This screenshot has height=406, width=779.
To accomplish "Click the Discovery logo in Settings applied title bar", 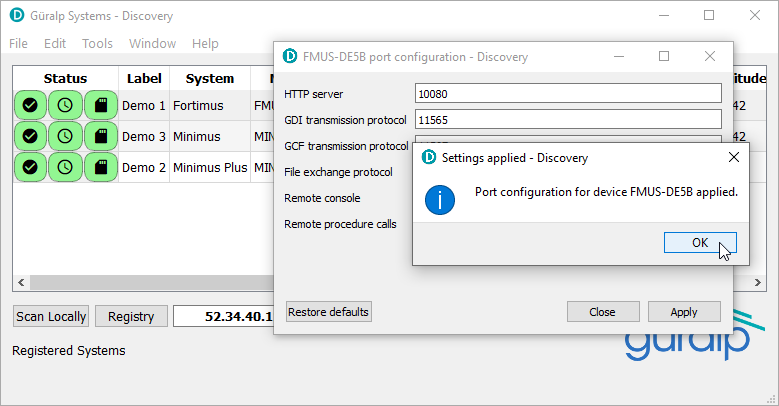I will (x=429, y=158).
